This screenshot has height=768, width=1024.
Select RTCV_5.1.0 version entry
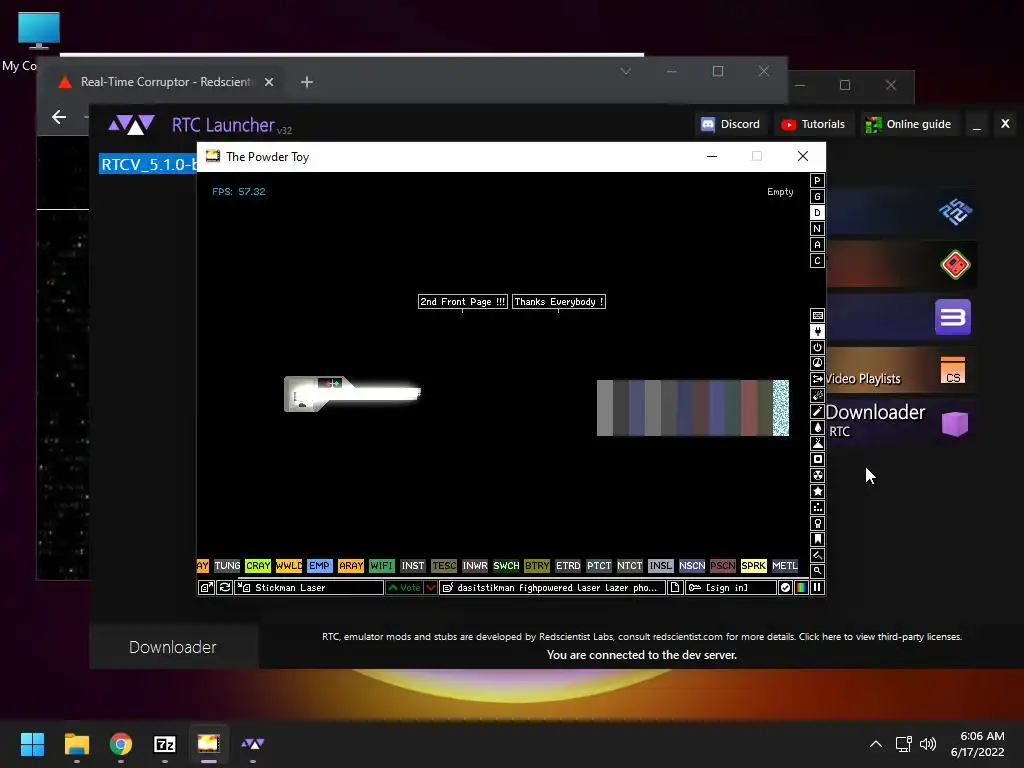148,164
